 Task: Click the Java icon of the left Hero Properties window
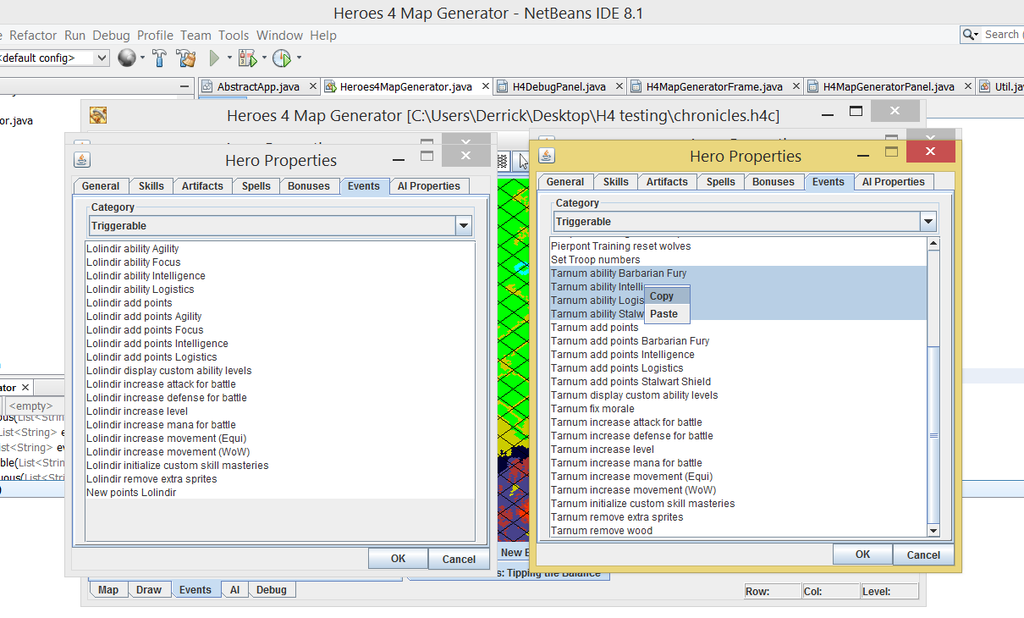82,160
